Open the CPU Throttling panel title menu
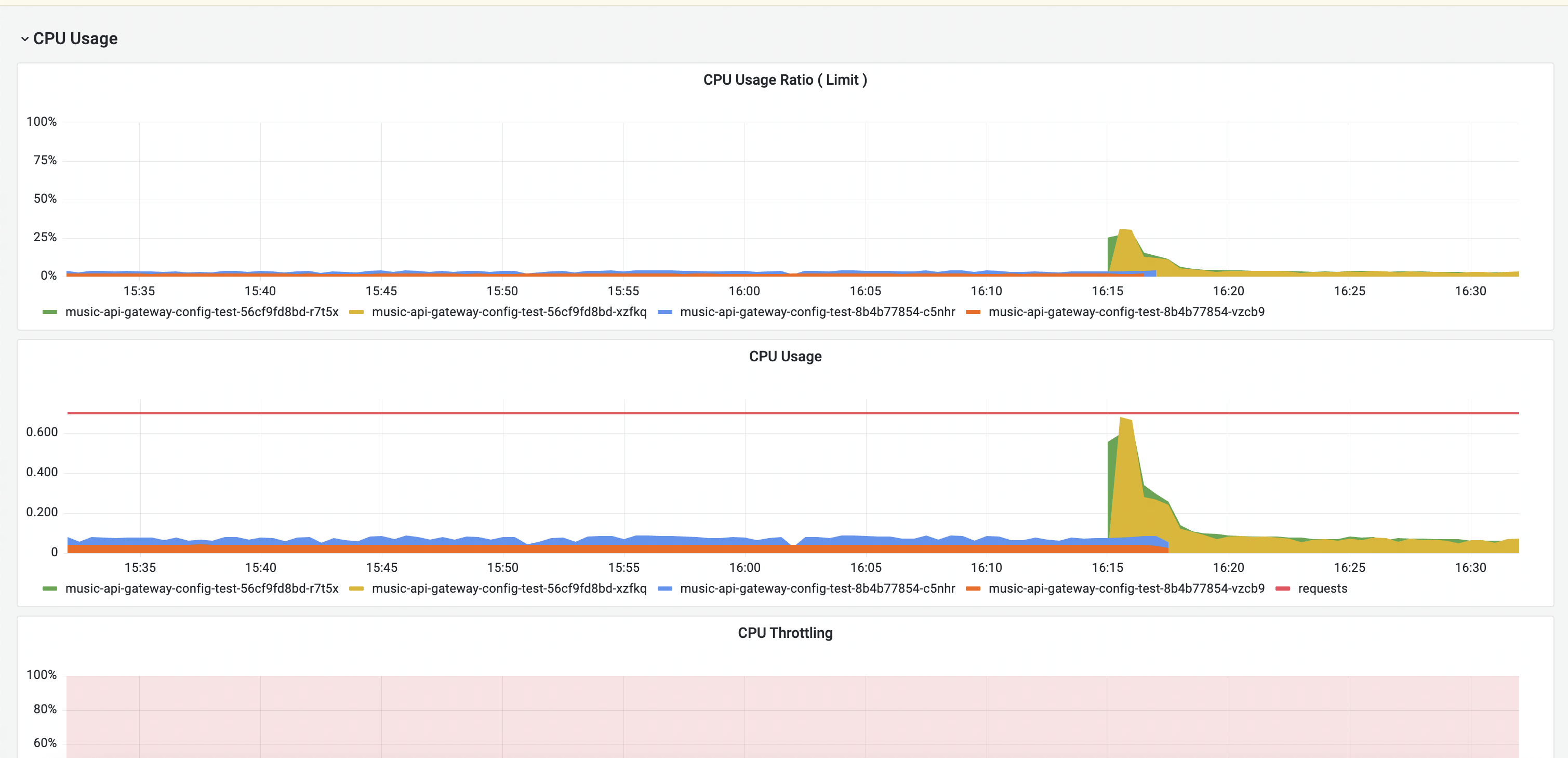1568x758 pixels. pyautogui.click(x=785, y=633)
